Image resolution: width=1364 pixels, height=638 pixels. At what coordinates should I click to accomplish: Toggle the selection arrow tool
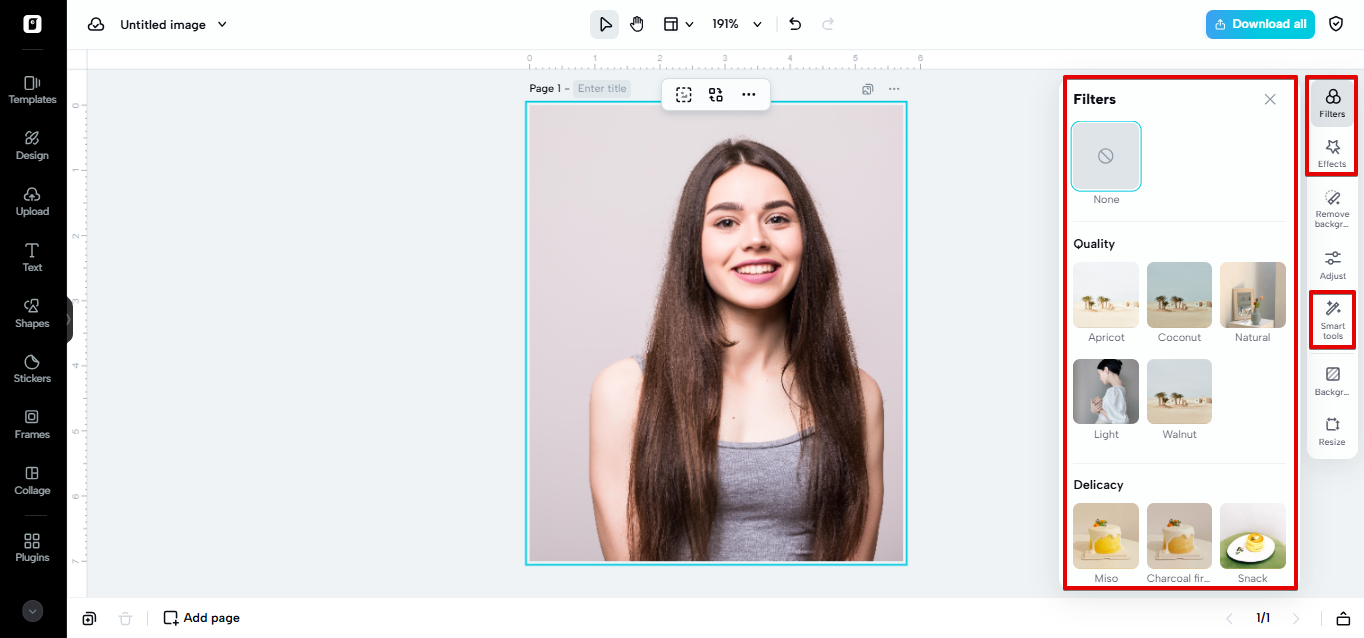[604, 23]
